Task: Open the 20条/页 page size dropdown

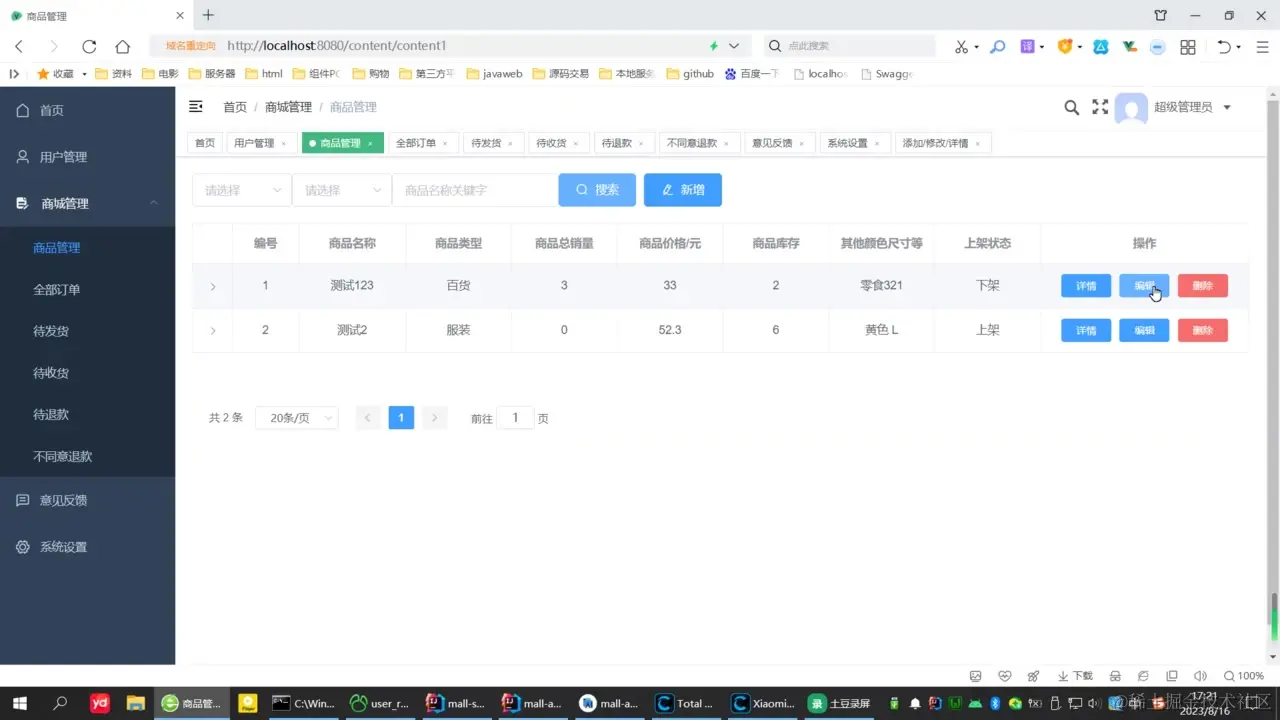Action: (x=297, y=418)
